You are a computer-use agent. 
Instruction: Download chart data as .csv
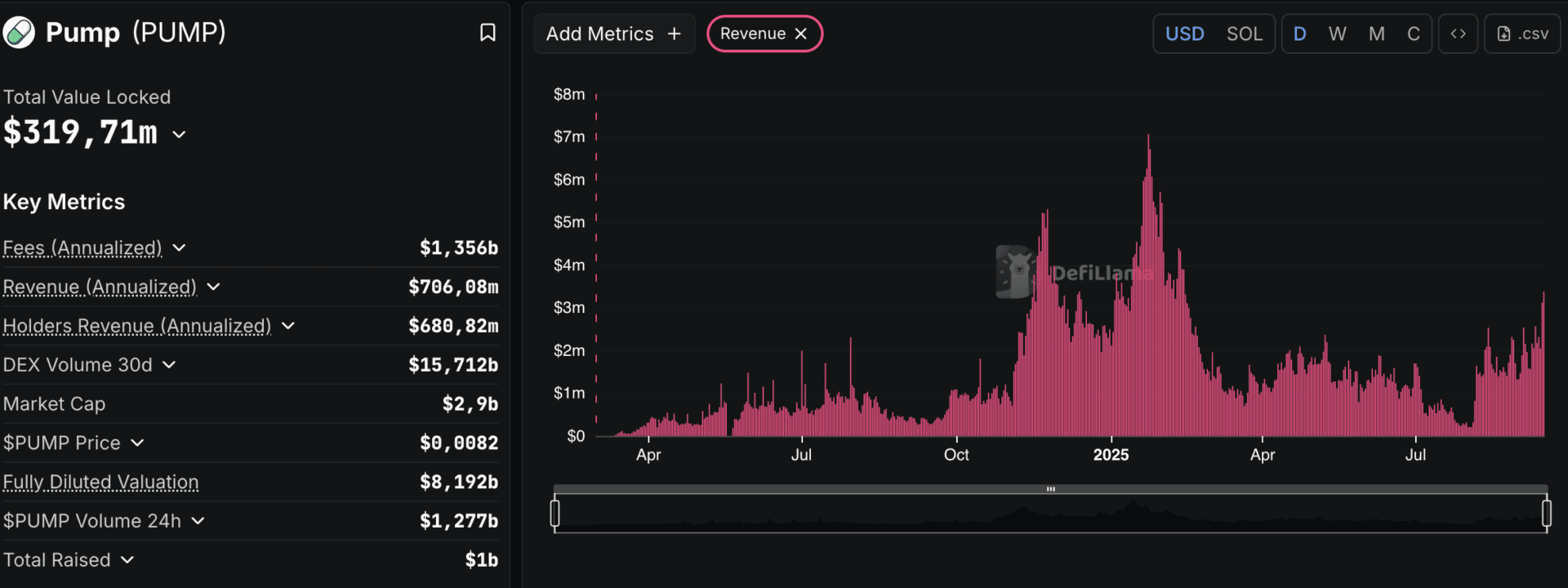(1522, 33)
